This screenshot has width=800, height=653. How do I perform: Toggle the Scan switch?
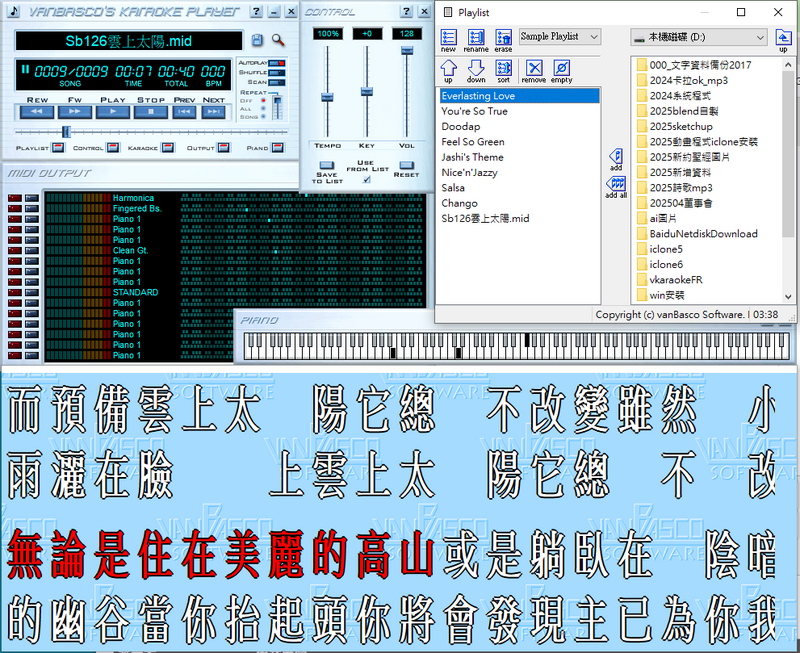coord(277,82)
